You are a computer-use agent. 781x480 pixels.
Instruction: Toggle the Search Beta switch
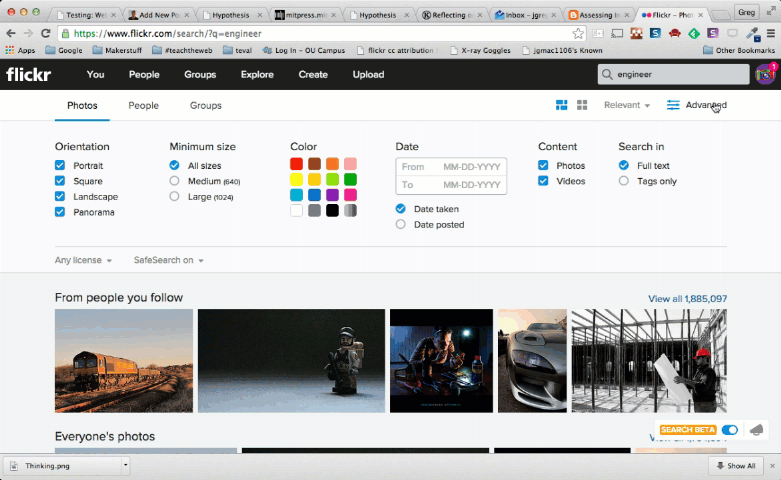(730, 429)
